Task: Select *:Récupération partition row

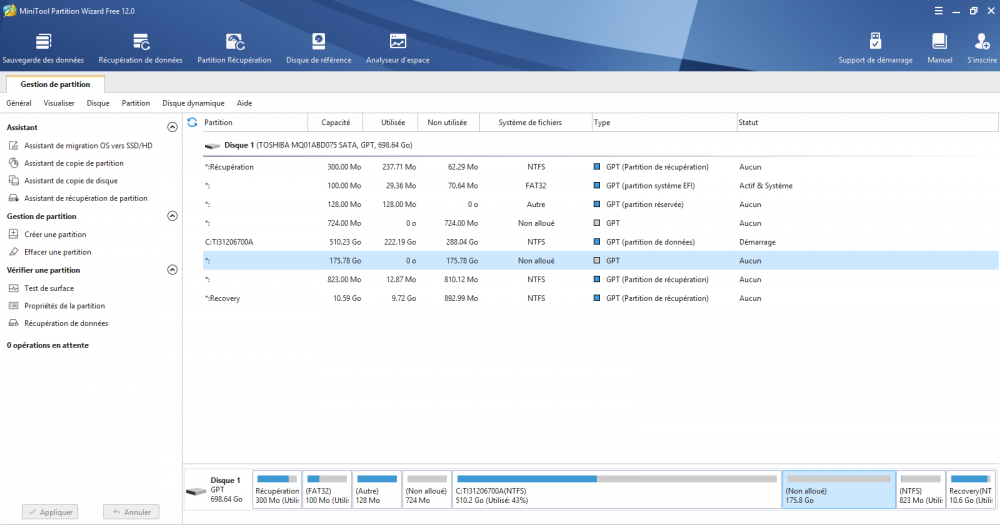Action: tap(600, 167)
